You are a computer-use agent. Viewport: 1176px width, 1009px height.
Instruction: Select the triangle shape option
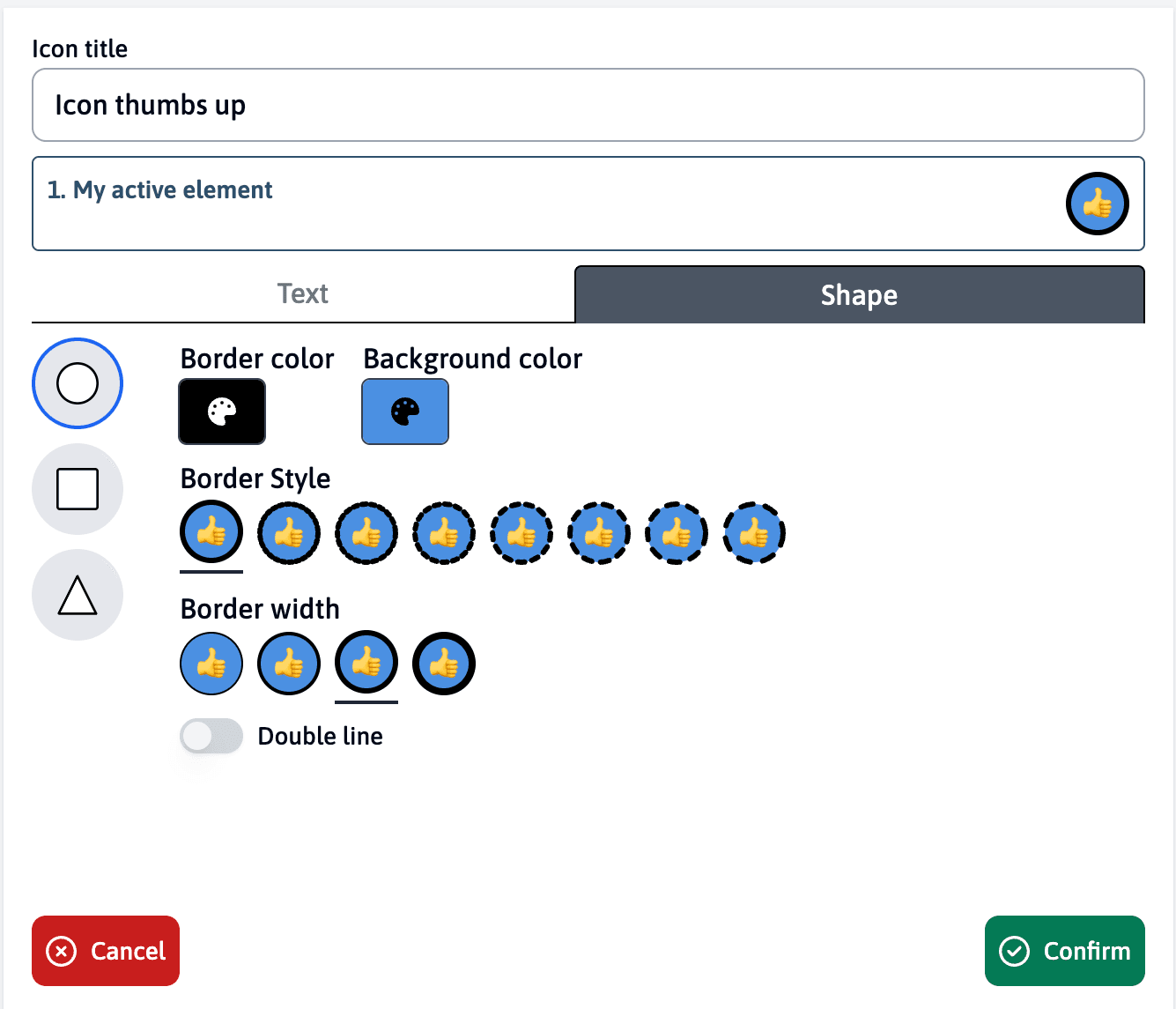[x=78, y=595]
